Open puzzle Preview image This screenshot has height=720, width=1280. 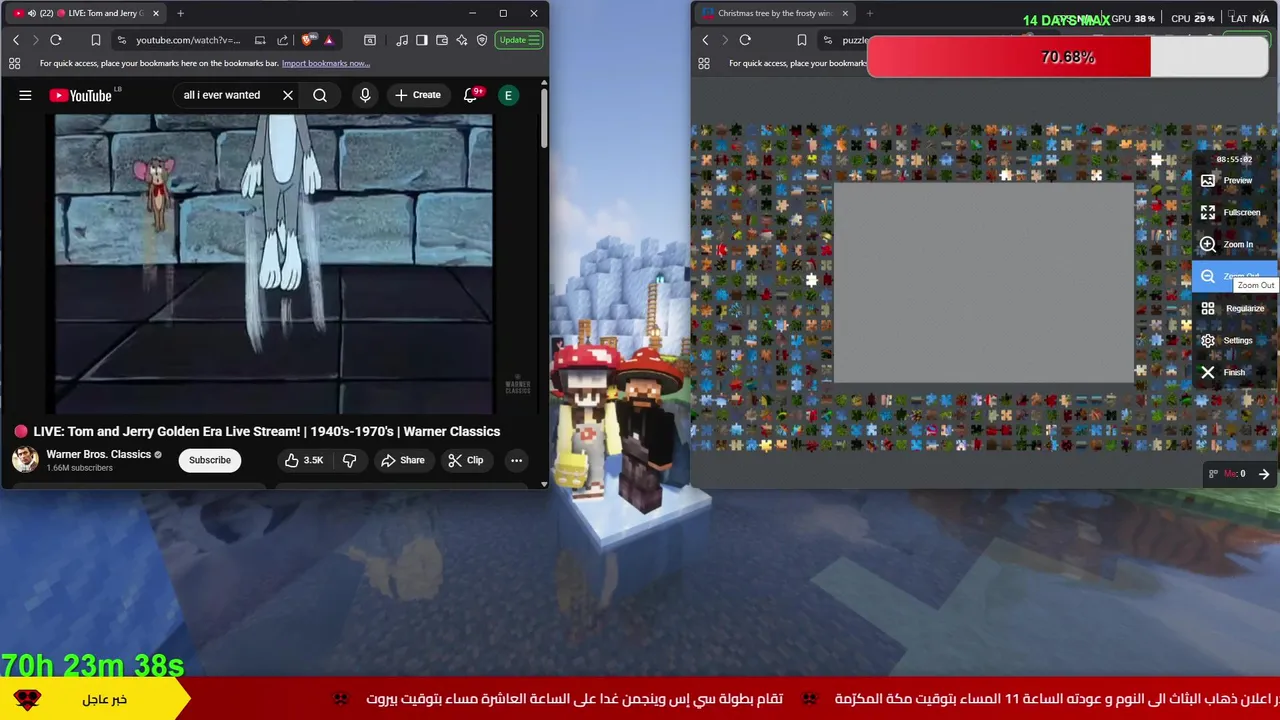[1236, 180]
